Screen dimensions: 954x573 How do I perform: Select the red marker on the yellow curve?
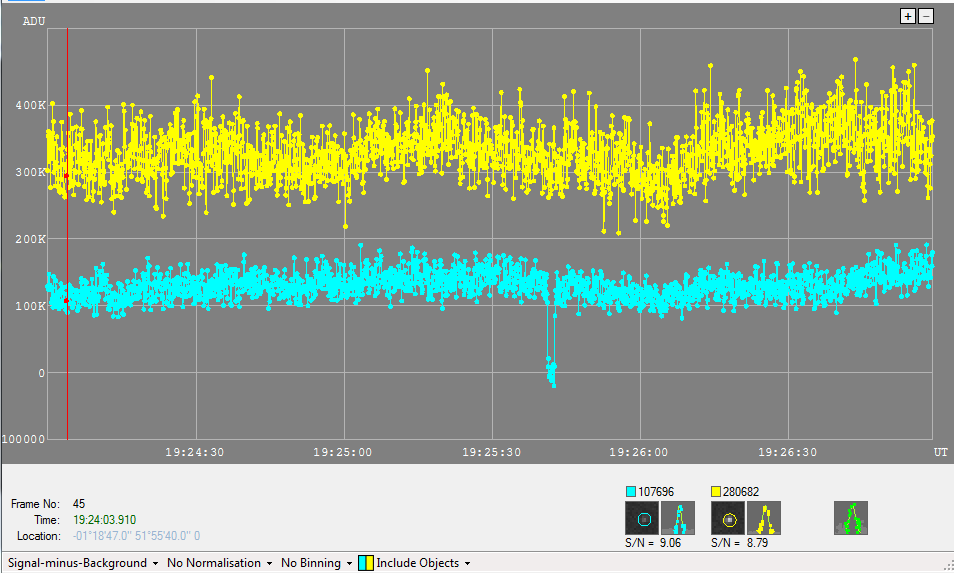tap(66, 176)
